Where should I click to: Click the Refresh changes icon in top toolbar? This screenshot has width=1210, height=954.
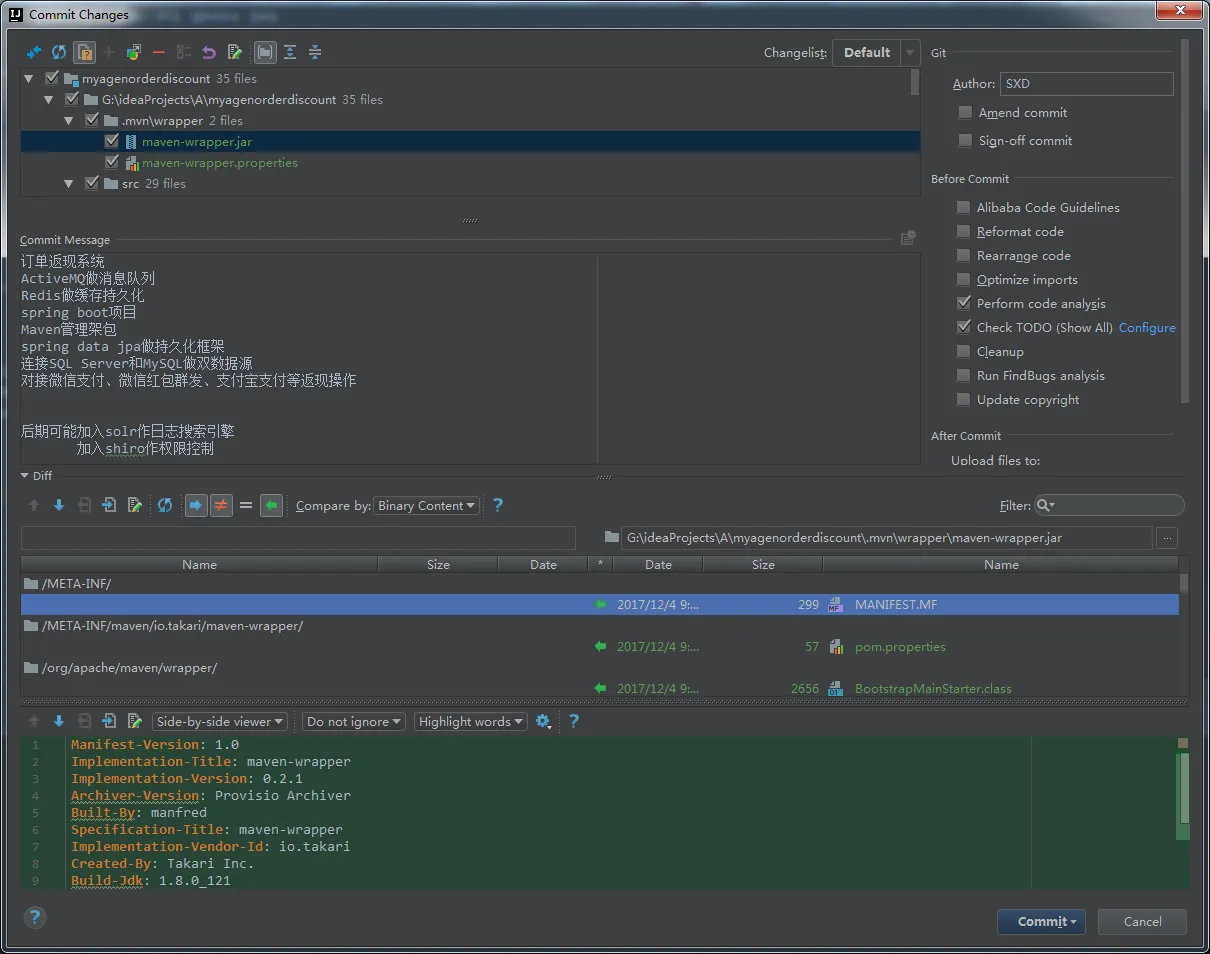(x=59, y=52)
